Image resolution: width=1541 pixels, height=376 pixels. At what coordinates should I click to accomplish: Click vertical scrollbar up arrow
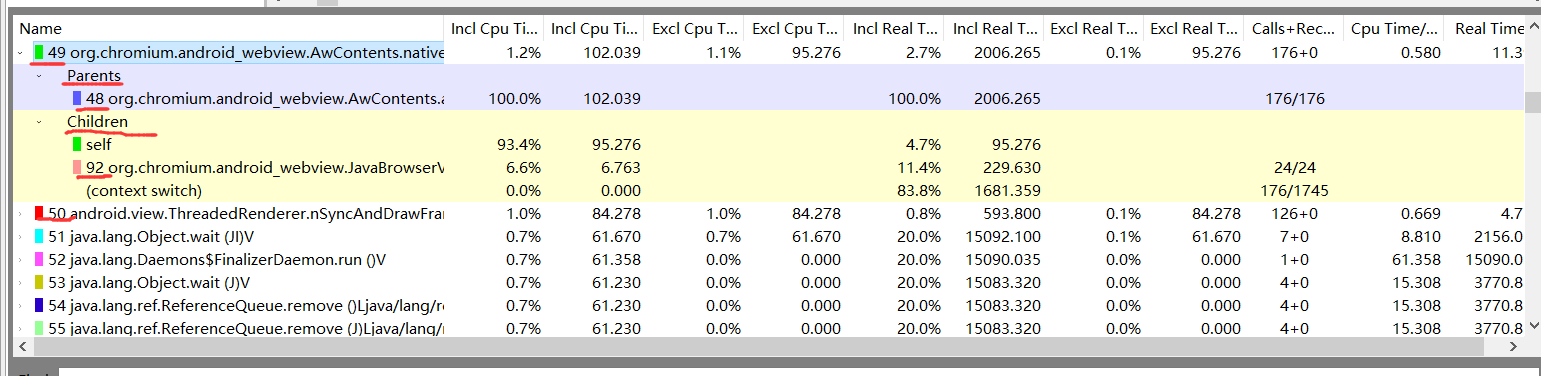[x=1533, y=27]
